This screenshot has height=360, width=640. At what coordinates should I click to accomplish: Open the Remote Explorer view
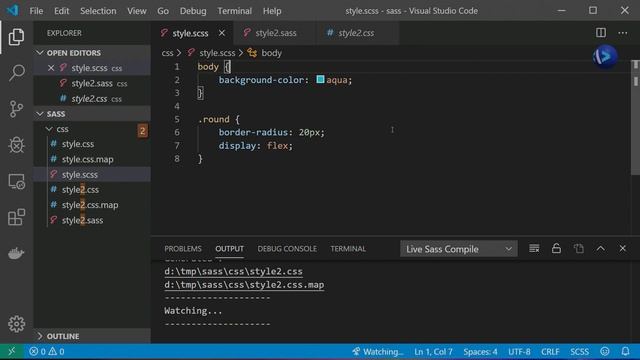pos(16,181)
